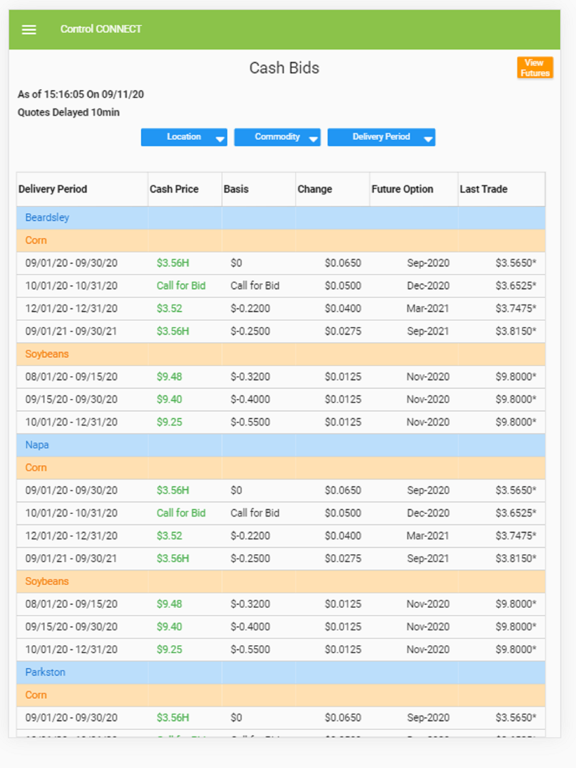Expand the Location dropdown

click(184, 137)
